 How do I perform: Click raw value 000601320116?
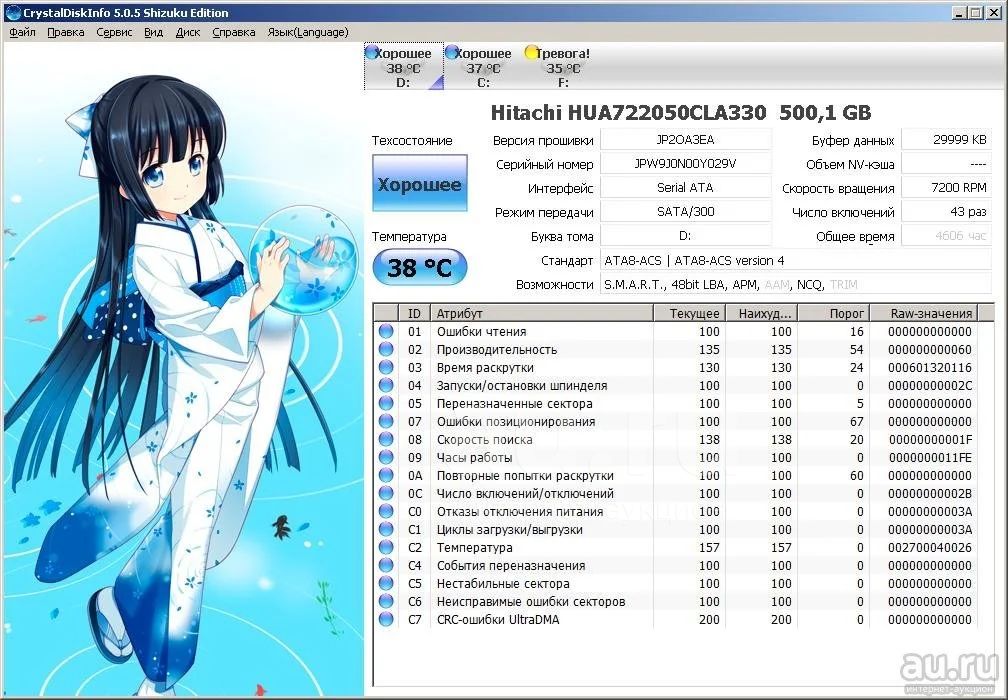click(x=930, y=368)
